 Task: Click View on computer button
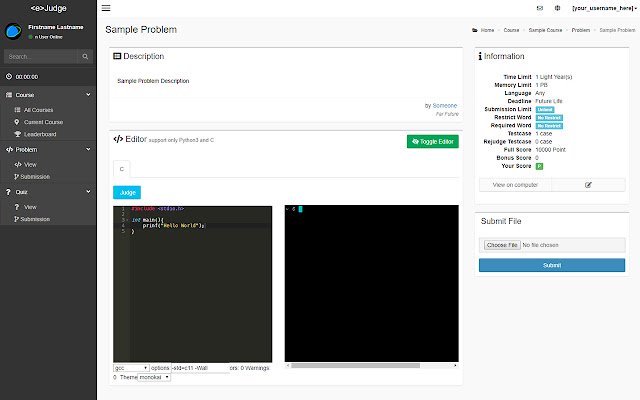pyautogui.click(x=515, y=185)
